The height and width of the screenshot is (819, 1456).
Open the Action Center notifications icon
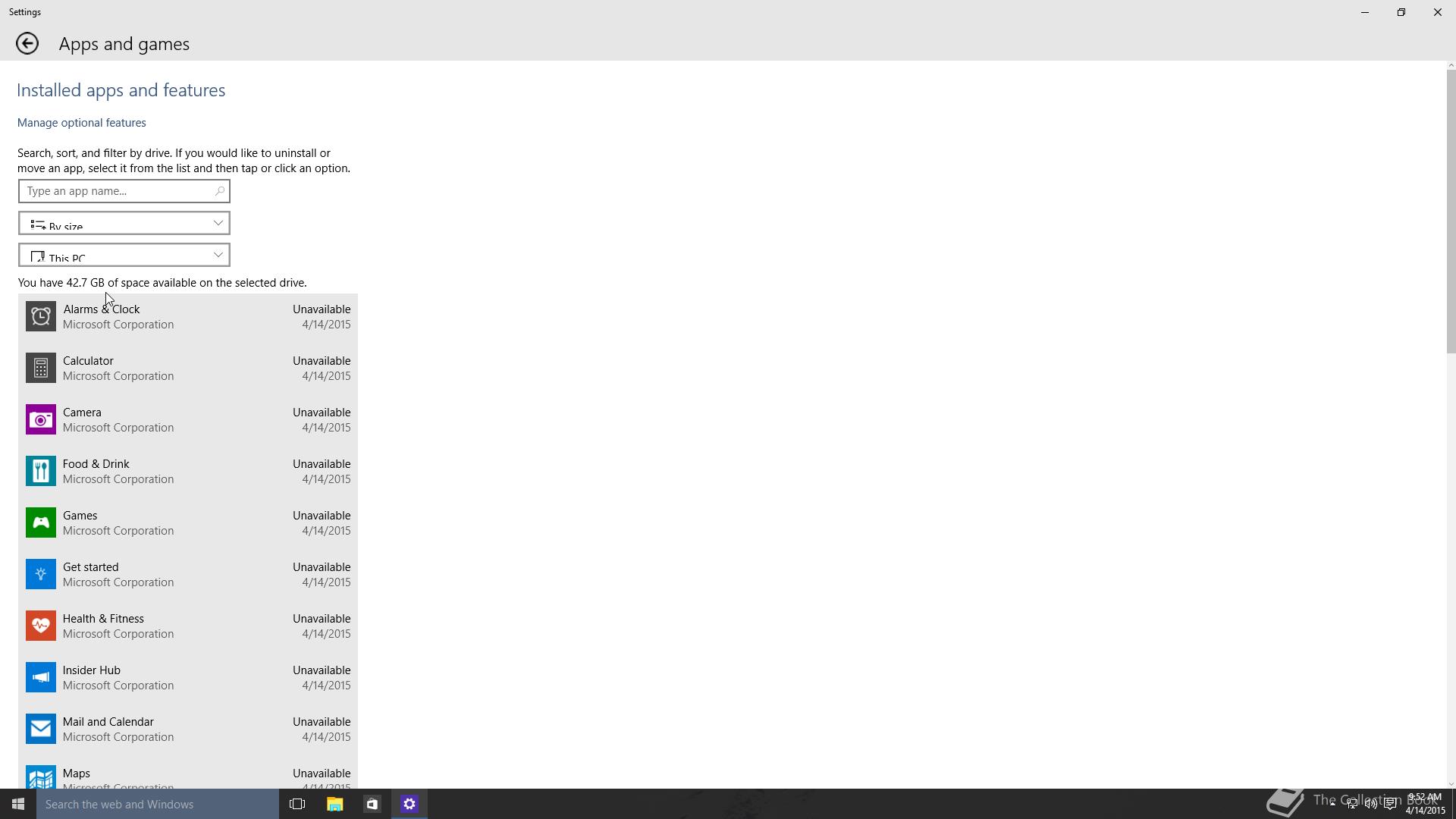click(1390, 804)
